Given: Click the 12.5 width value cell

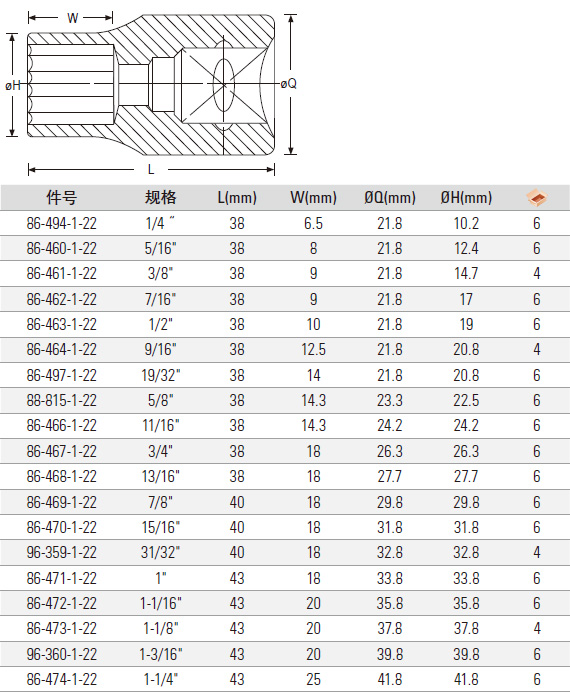Looking at the screenshot, I should (x=313, y=350).
